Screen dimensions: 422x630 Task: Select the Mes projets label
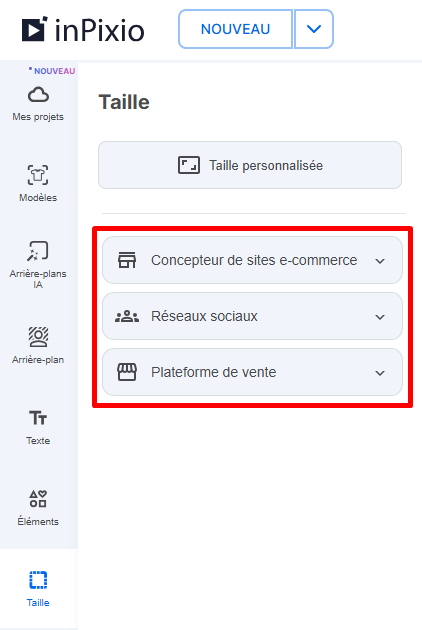pos(38,117)
